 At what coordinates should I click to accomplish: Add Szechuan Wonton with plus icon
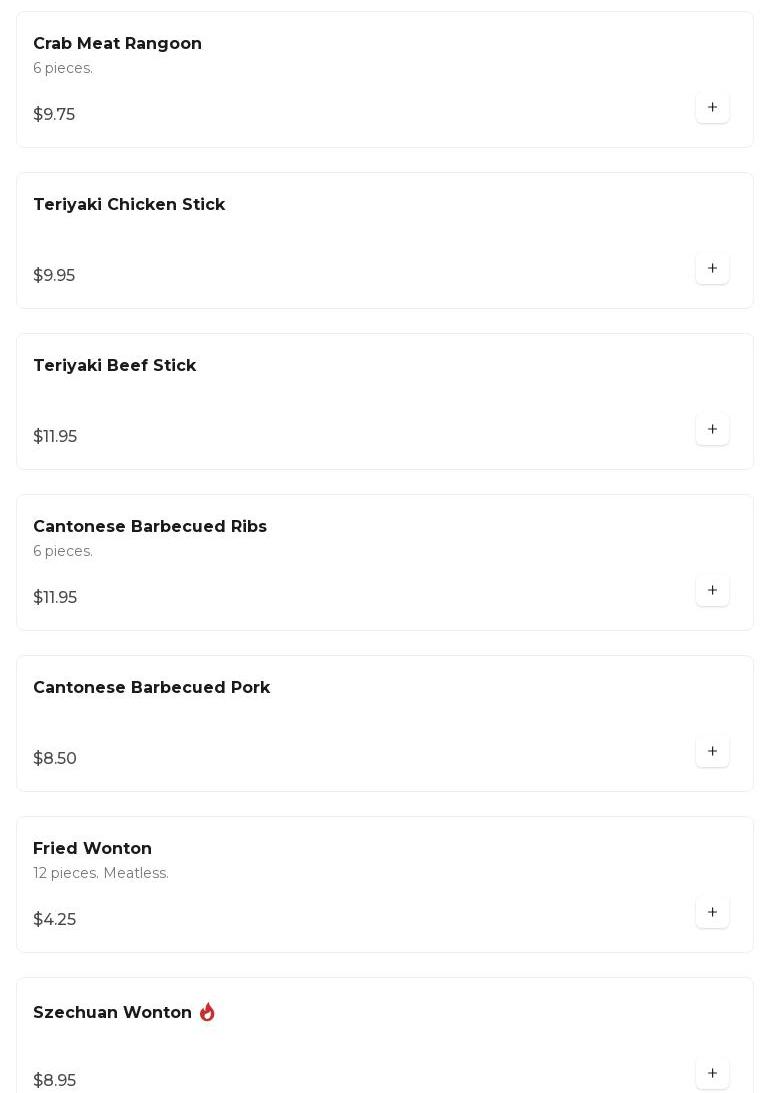pos(712,1074)
